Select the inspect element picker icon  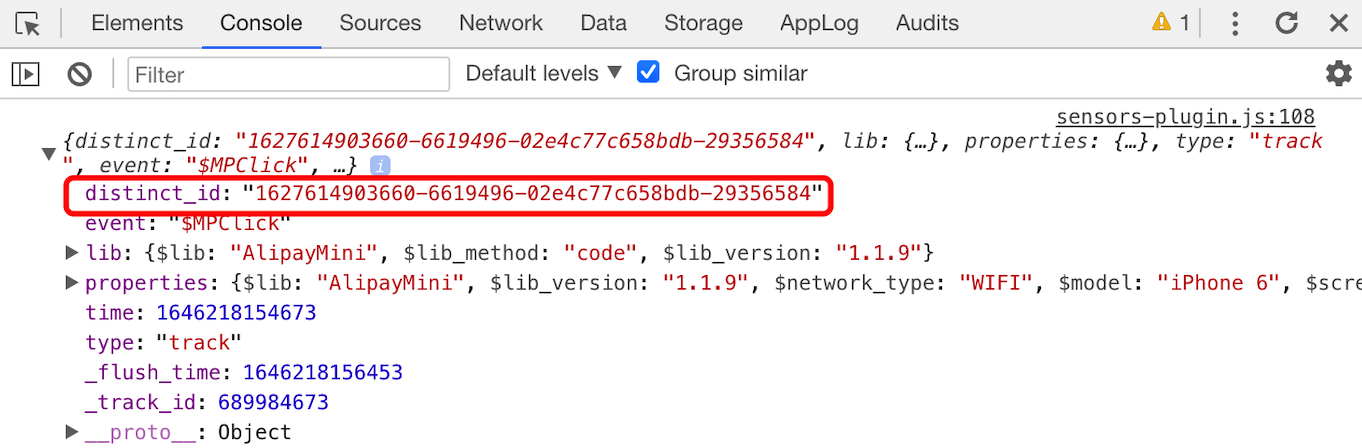pos(29,23)
